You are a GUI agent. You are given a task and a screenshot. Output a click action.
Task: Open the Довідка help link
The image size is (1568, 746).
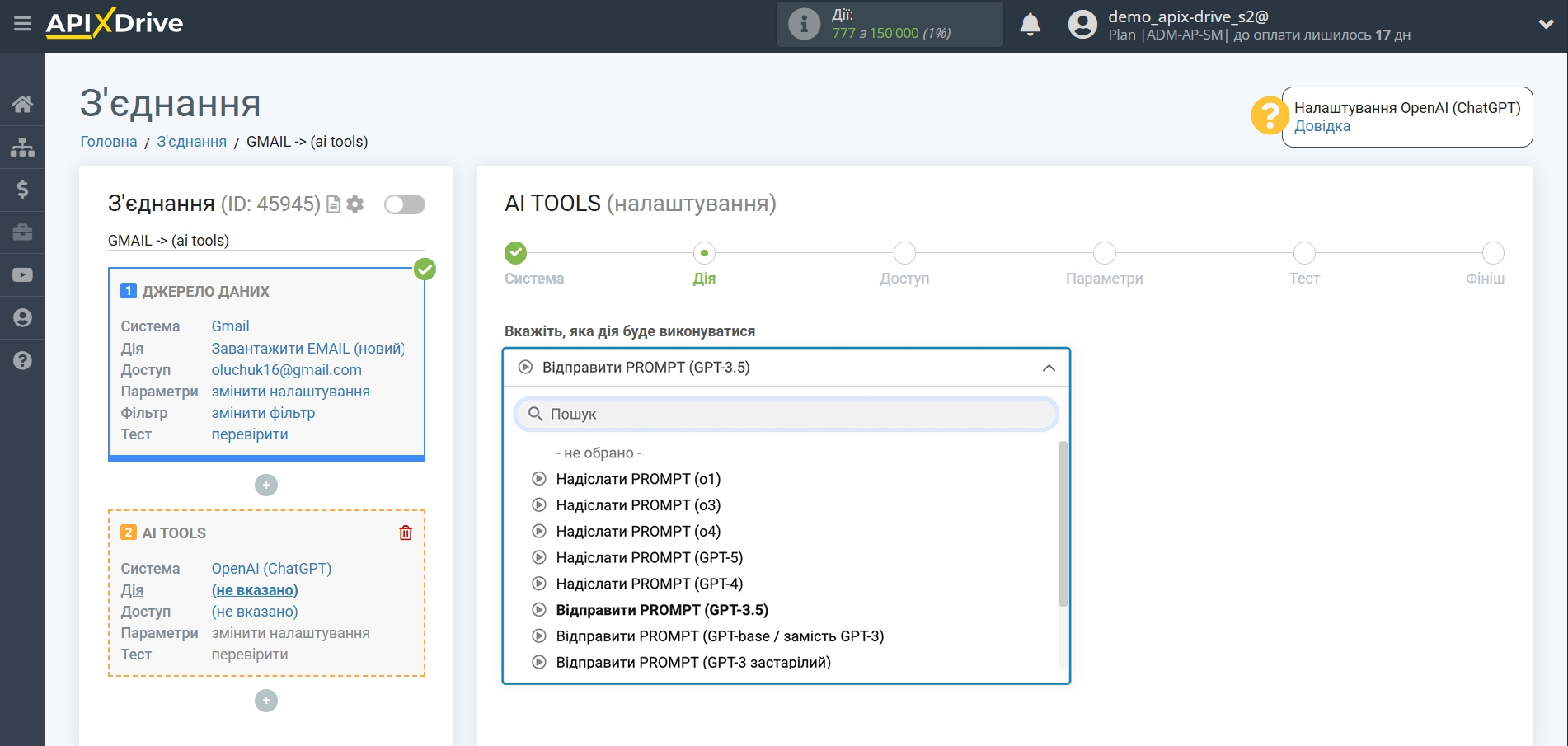(x=1322, y=126)
